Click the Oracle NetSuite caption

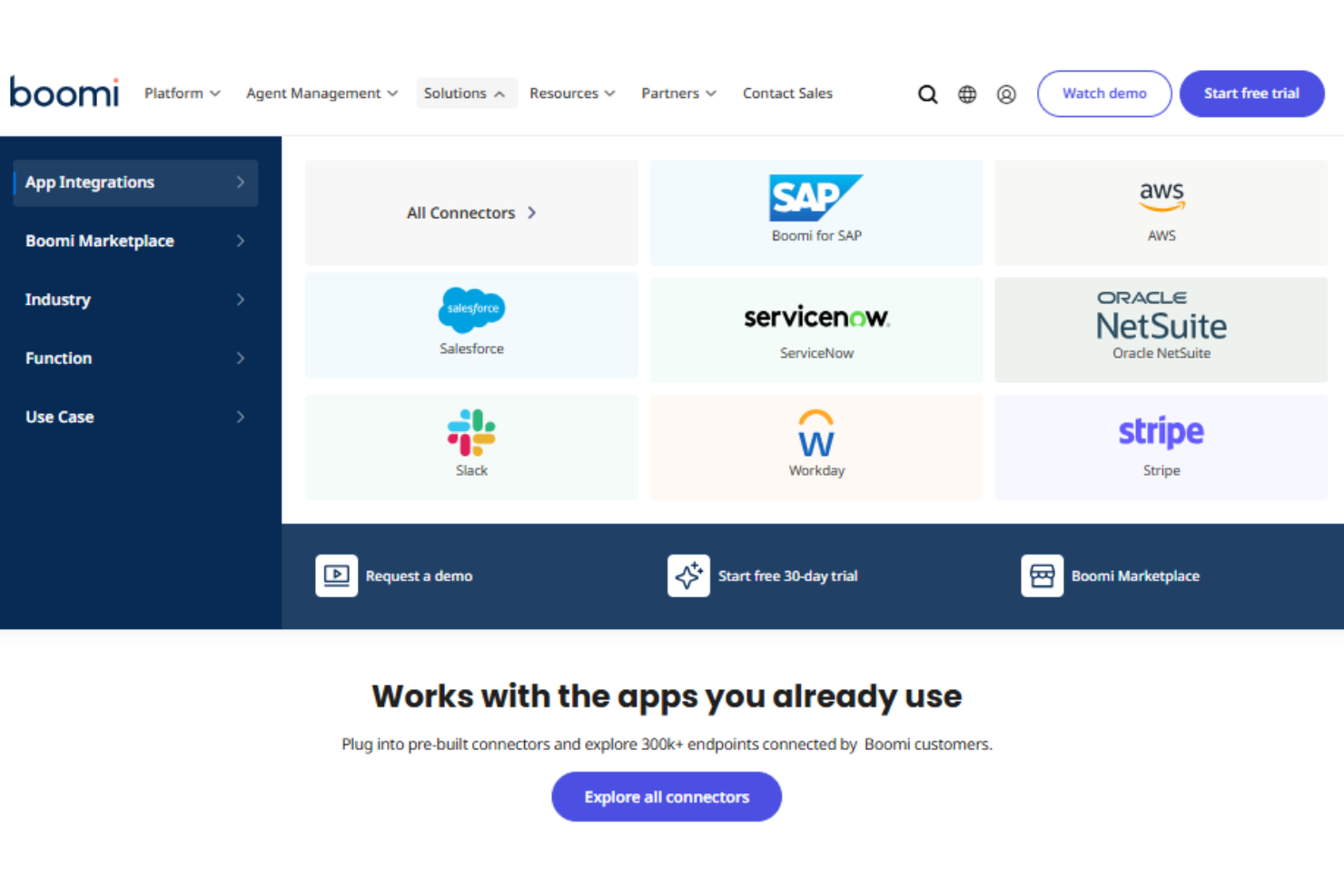[x=1161, y=353]
